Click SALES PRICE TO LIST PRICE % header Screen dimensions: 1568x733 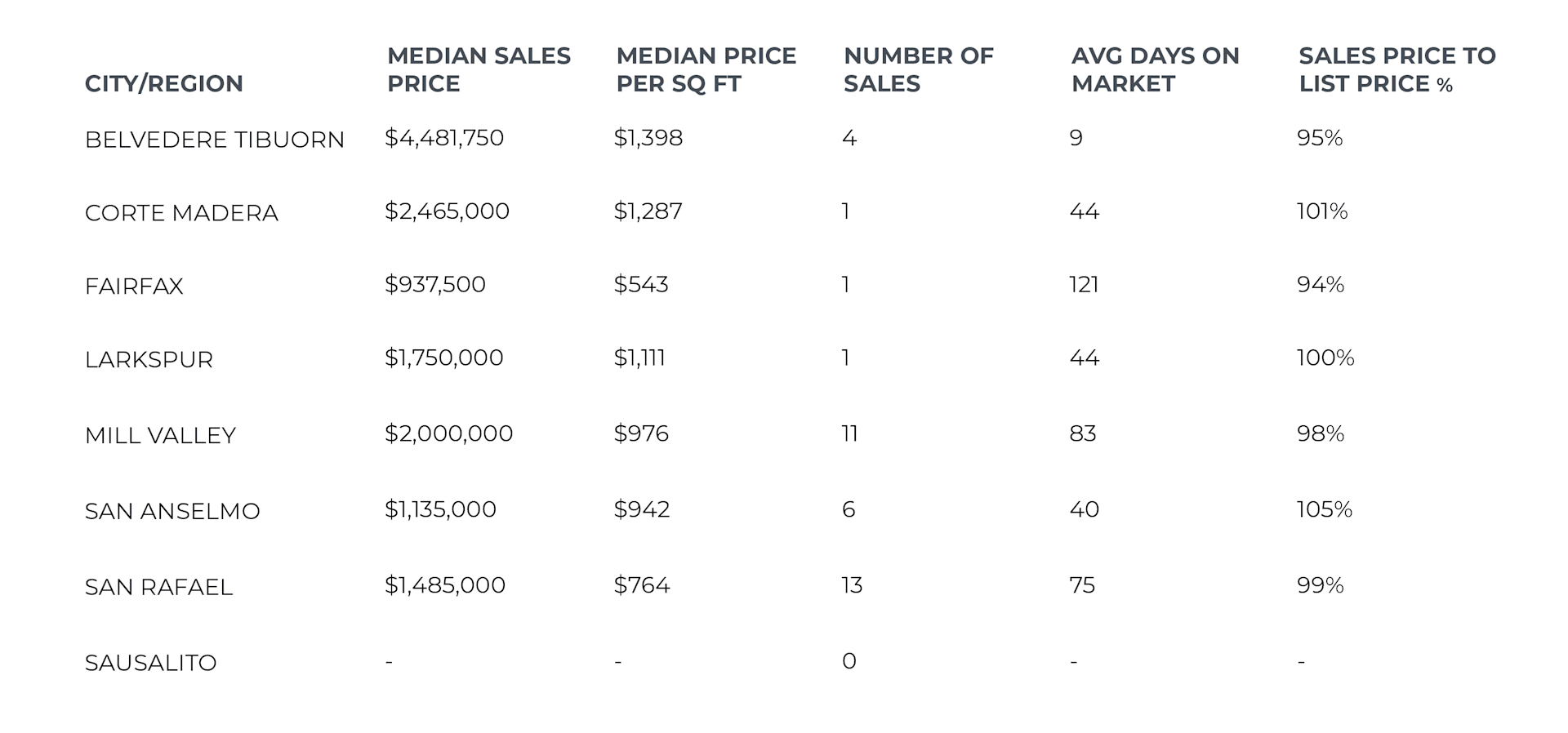click(x=1396, y=69)
